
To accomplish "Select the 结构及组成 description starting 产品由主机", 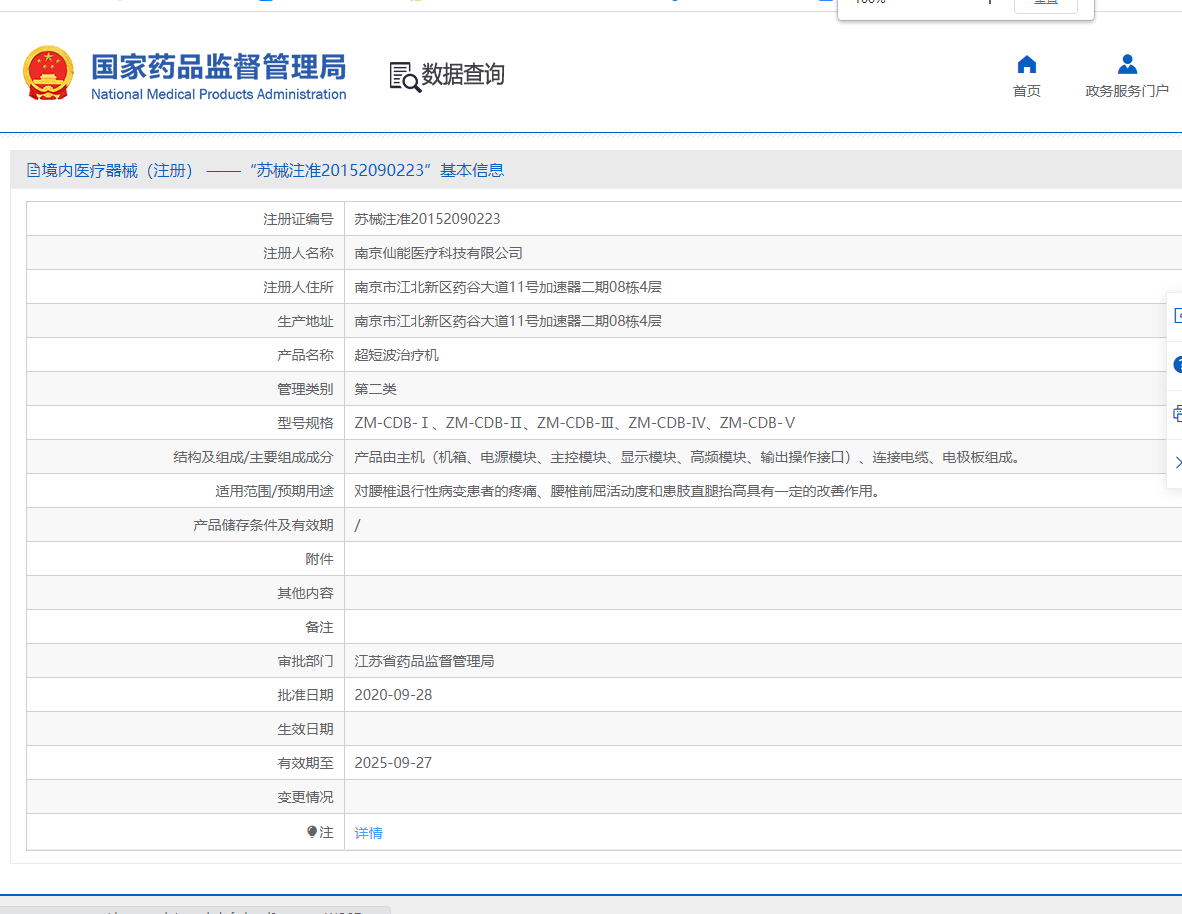I will click(x=687, y=457).
